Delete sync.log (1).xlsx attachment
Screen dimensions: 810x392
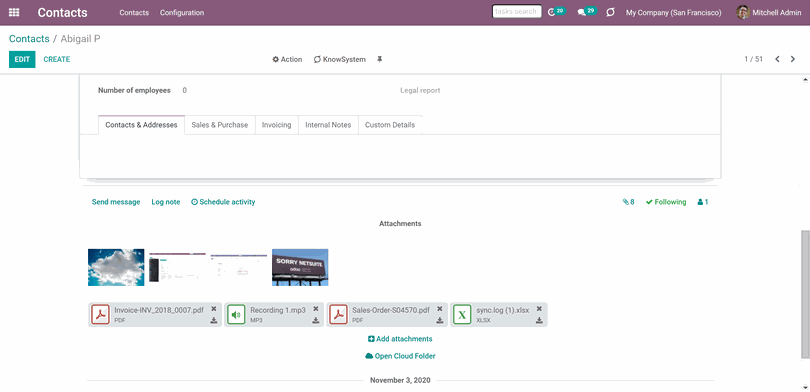pos(539,309)
